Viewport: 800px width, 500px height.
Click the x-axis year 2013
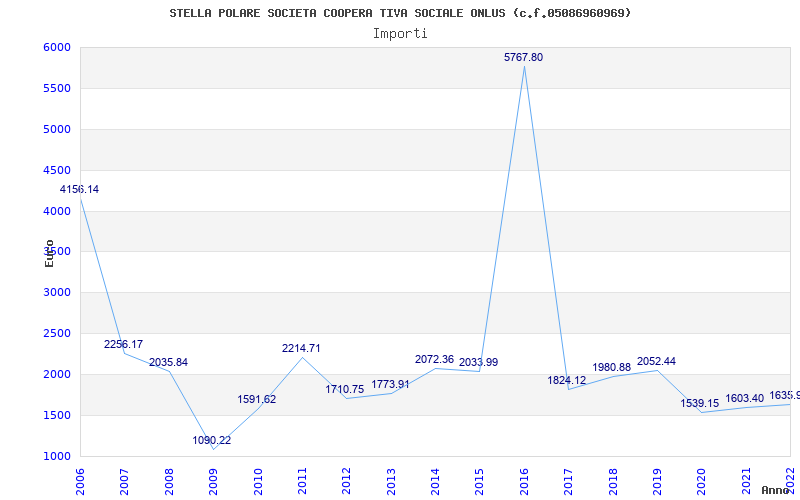tap(390, 482)
